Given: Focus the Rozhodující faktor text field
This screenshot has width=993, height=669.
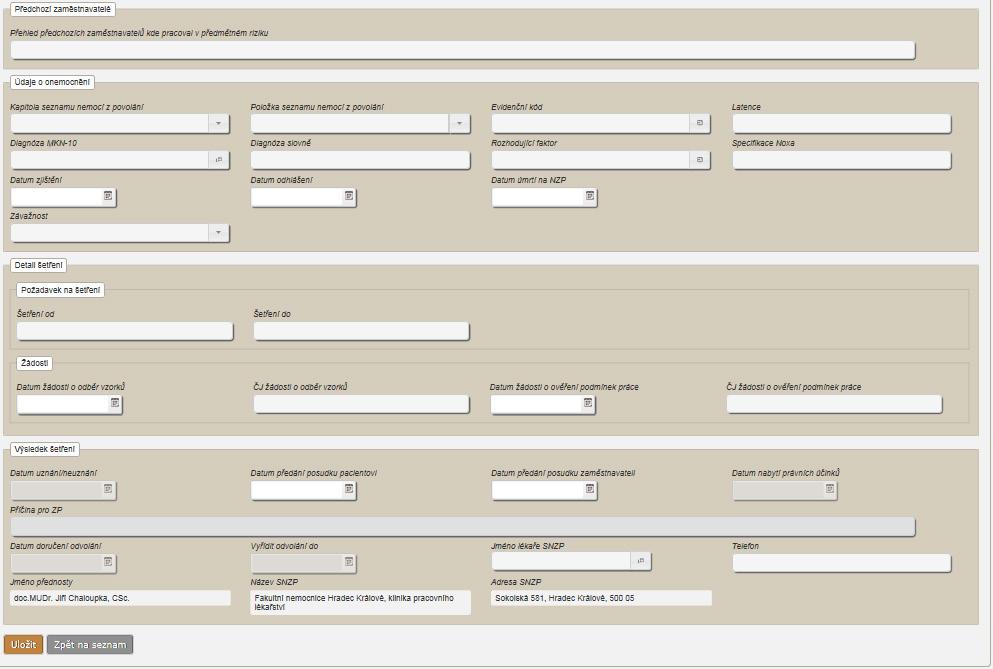Looking at the screenshot, I should pos(591,160).
